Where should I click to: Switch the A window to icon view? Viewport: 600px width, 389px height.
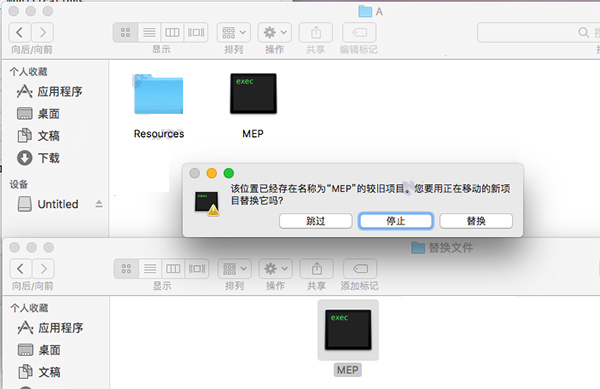(x=126, y=33)
